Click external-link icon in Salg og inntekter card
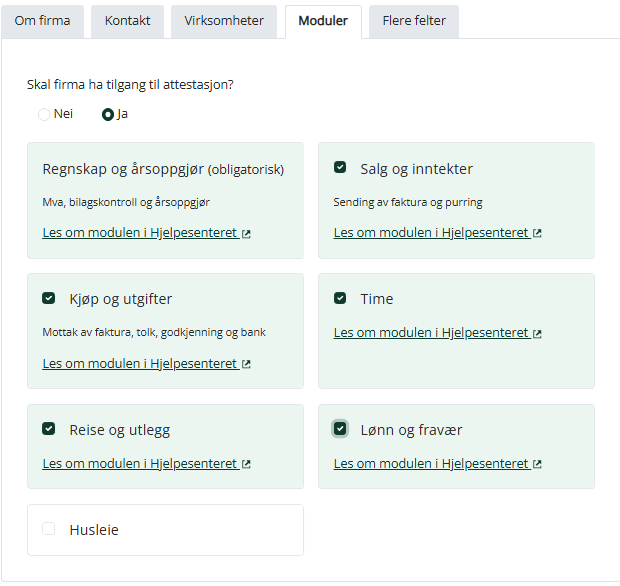620x586 pixels. tap(537, 233)
